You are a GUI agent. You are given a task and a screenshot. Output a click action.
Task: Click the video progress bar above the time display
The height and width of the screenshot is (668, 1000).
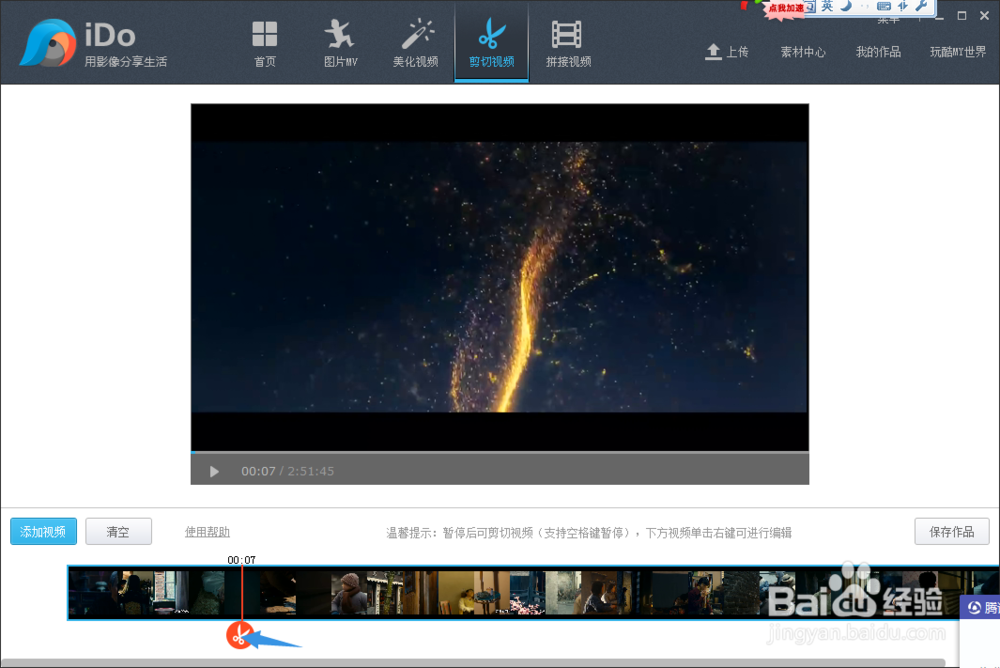pos(499,452)
